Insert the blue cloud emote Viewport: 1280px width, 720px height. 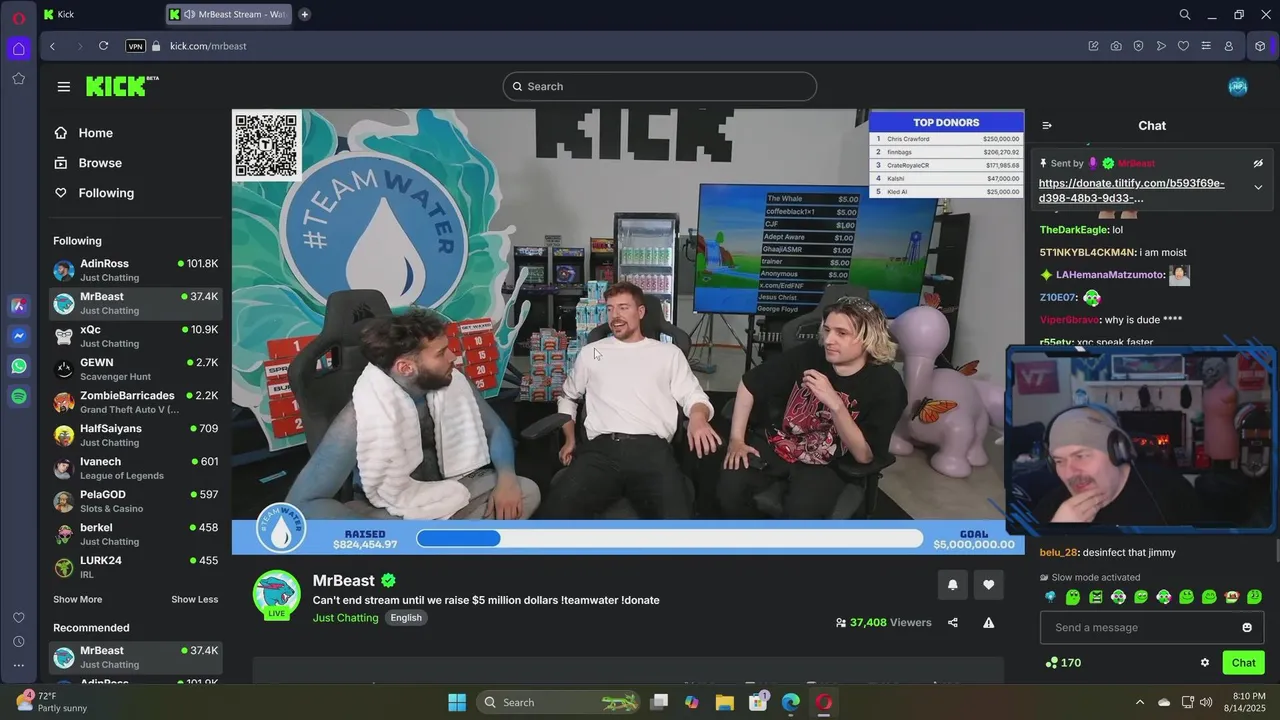coord(1050,597)
